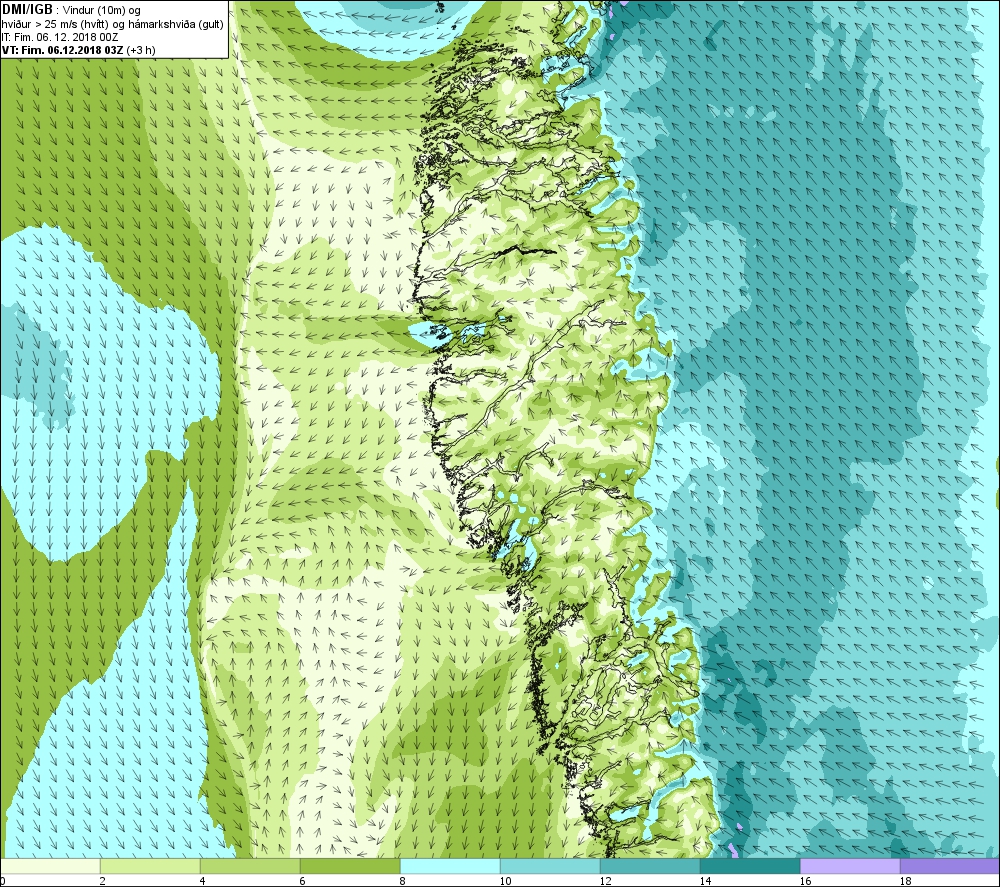This screenshot has width=1000, height=887.
Task: Click the legend scale label "12"
Action: [605, 881]
